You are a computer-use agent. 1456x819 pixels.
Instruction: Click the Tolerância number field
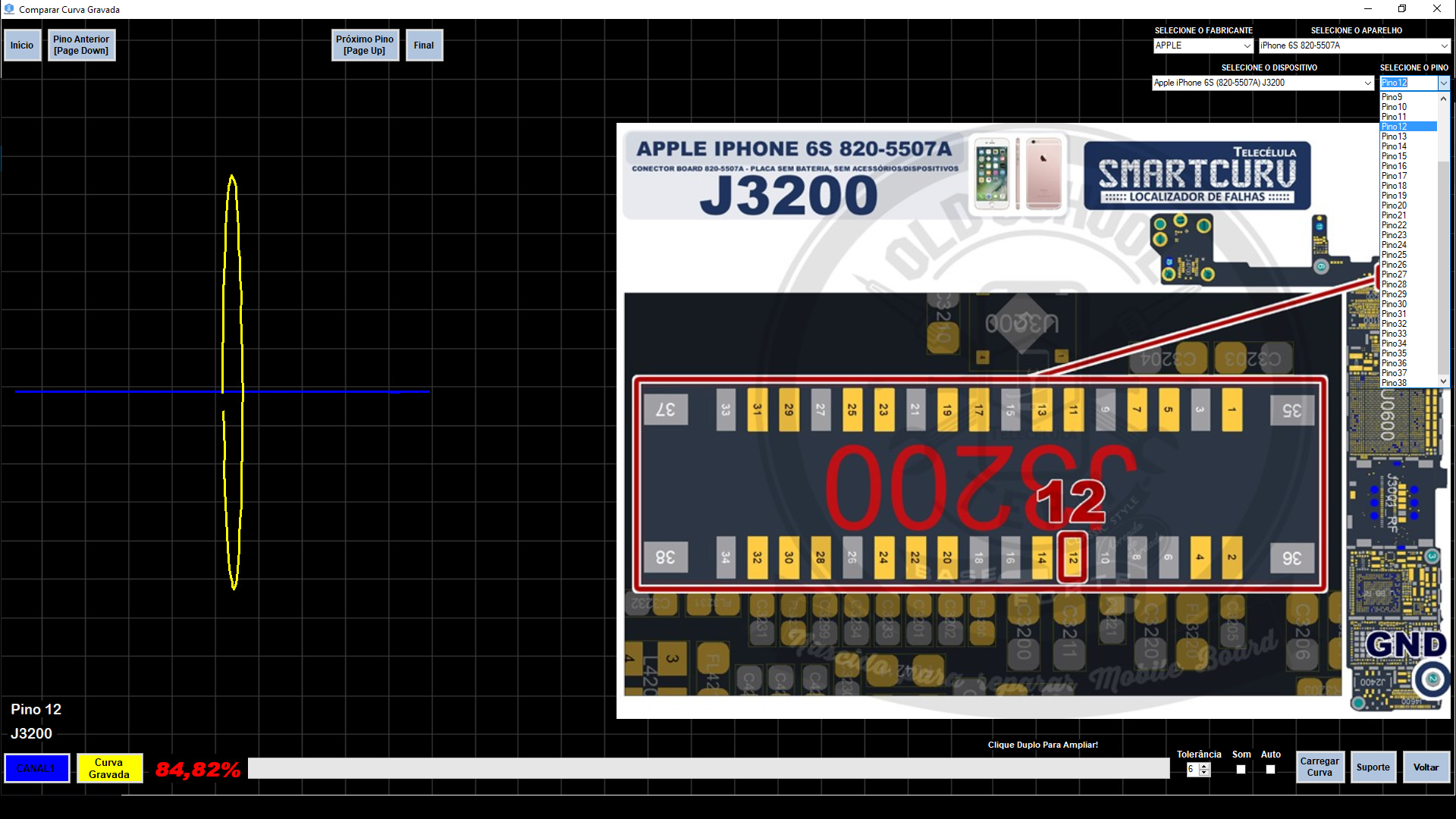tap(1193, 770)
